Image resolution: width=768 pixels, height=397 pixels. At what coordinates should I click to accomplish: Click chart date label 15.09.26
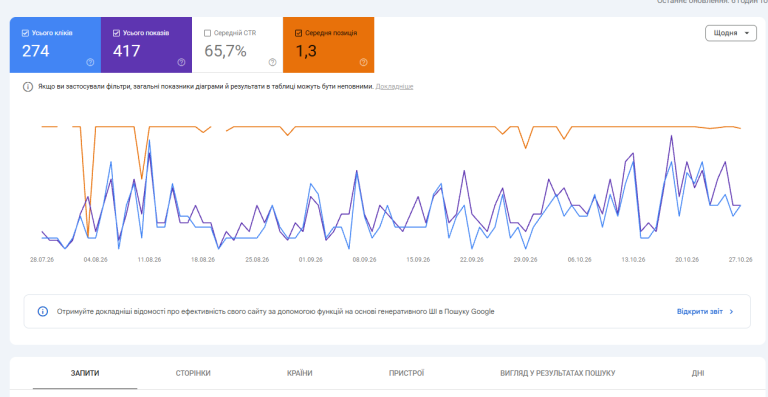pyautogui.click(x=418, y=260)
